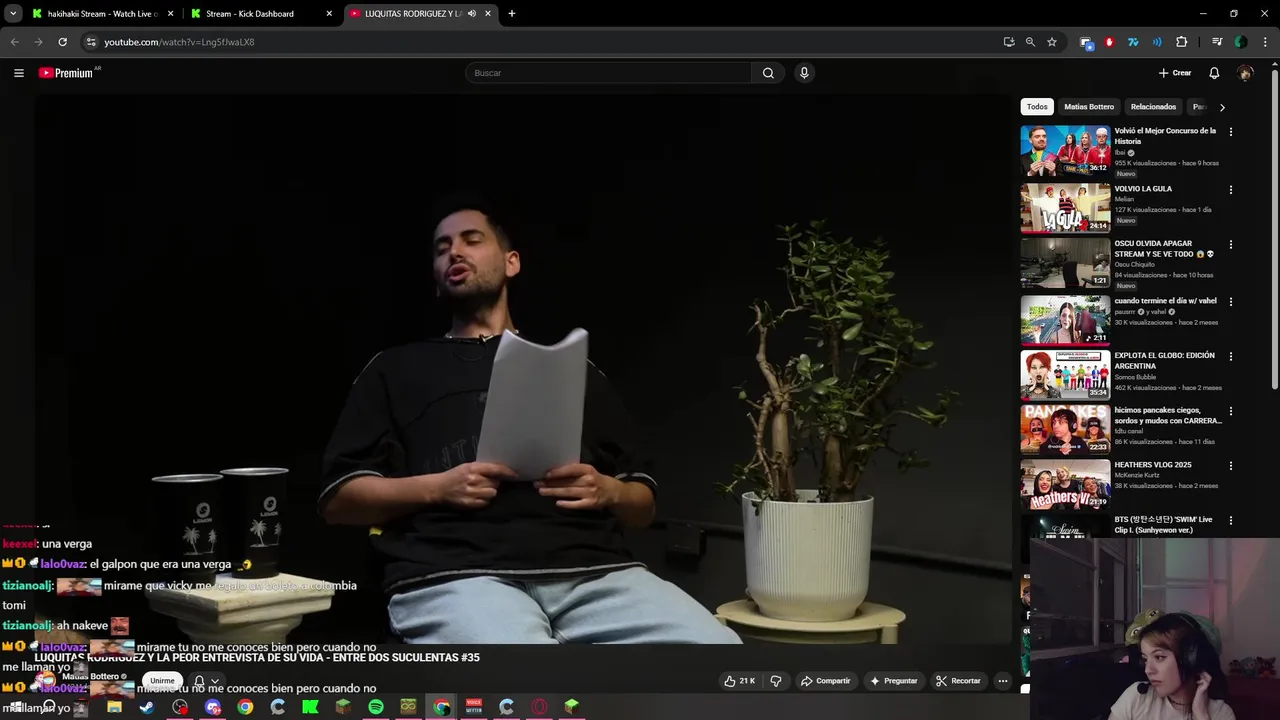Click the Preguntar button
Screen dimensions: 1280x720
(894, 681)
